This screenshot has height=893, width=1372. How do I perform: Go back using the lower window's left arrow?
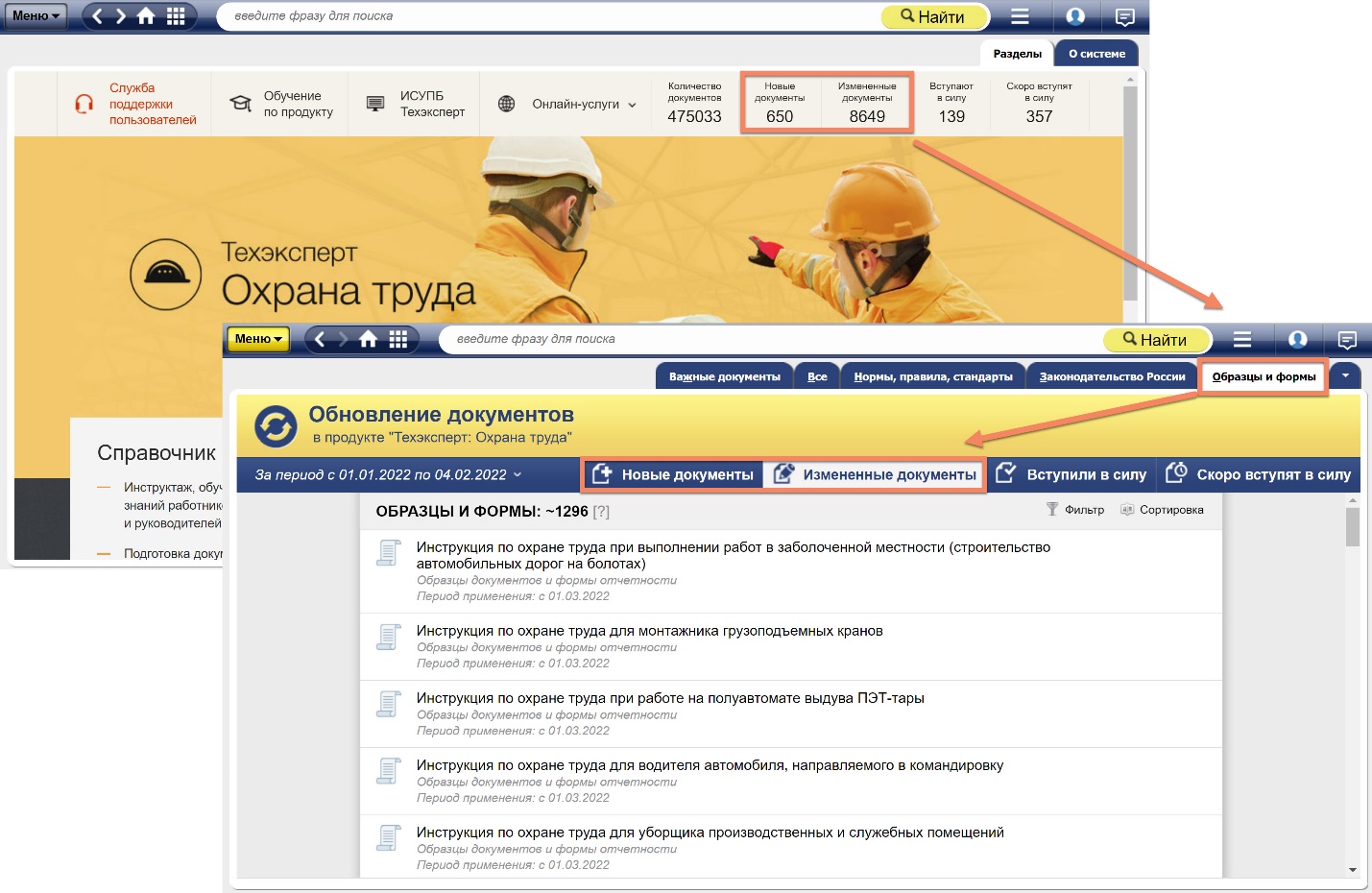tap(320, 339)
